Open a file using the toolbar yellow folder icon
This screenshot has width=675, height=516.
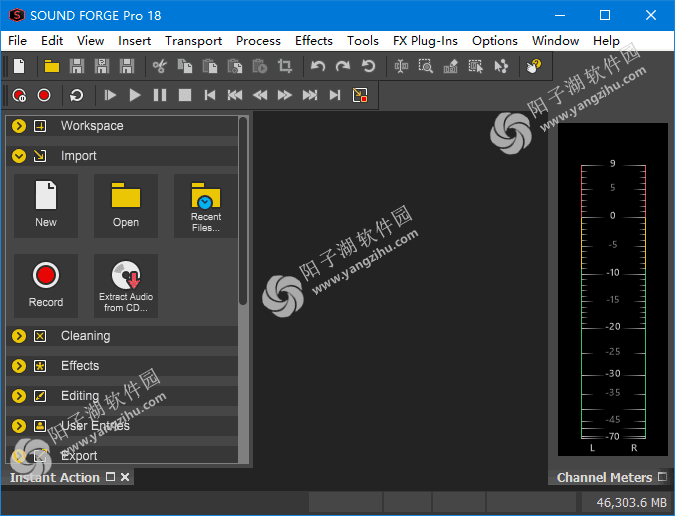[52, 66]
